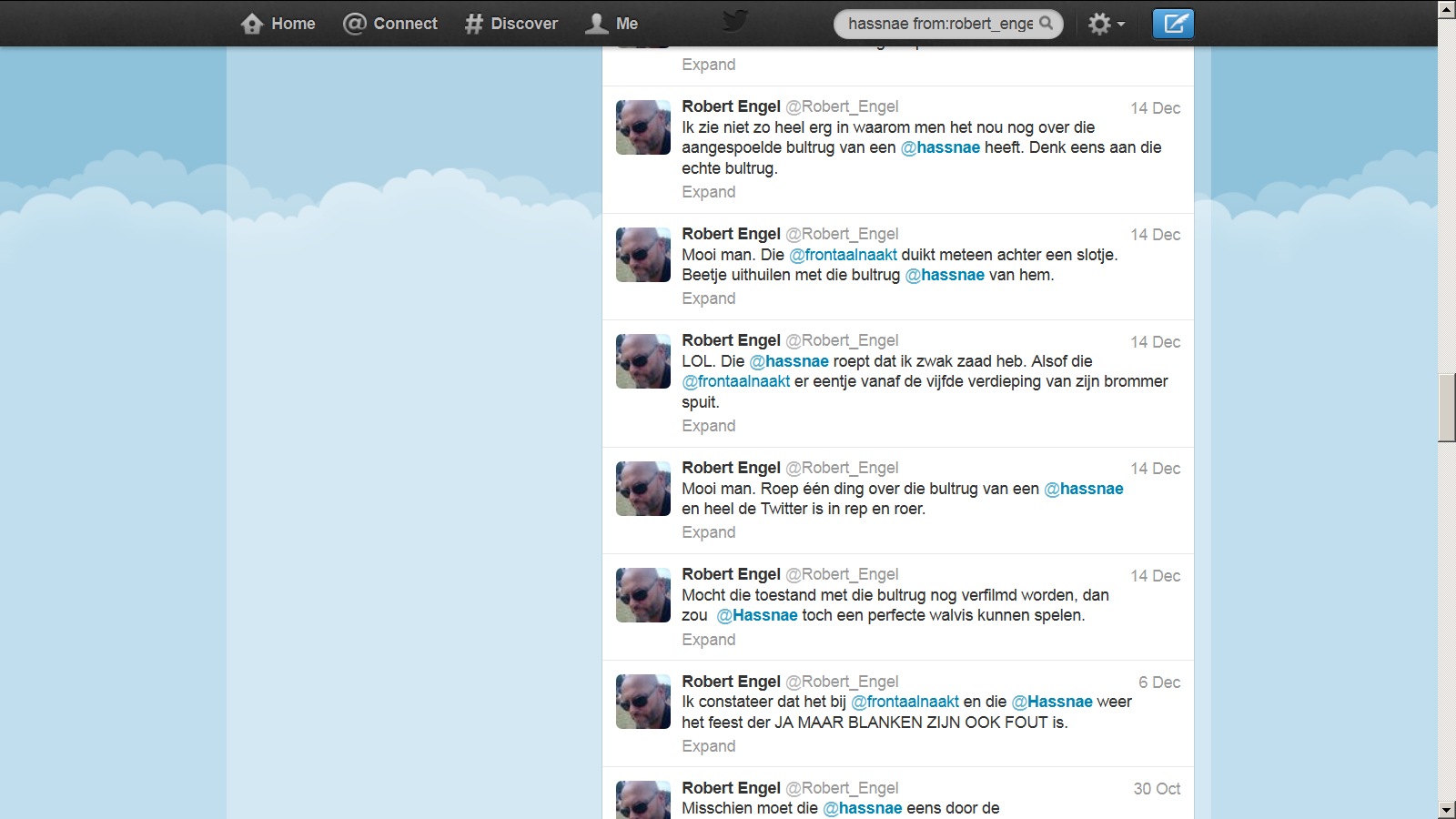
Task: Expand tweet about perfecte walvis
Action: point(709,640)
